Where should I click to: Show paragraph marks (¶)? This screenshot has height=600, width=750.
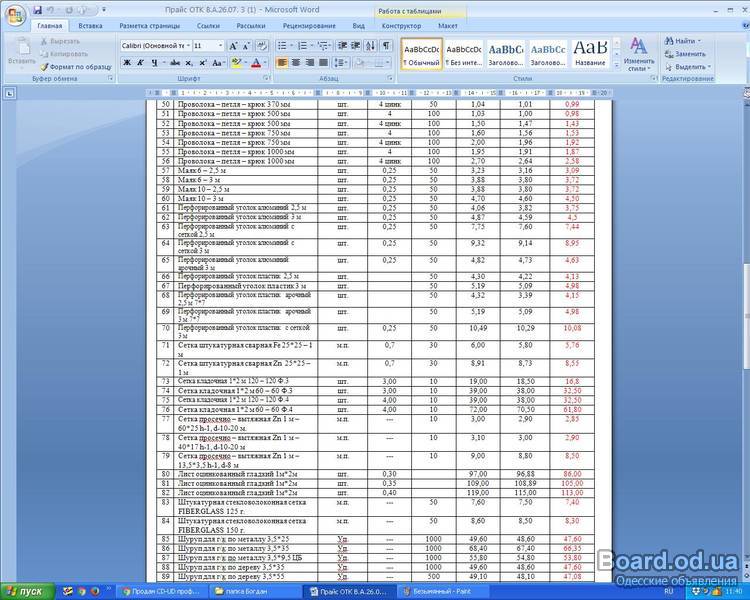pos(386,46)
